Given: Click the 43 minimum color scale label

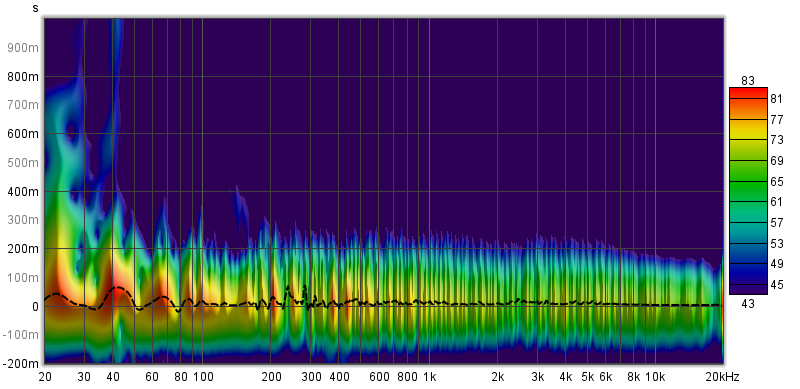Looking at the screenshot, I should (x=748, y=304).
